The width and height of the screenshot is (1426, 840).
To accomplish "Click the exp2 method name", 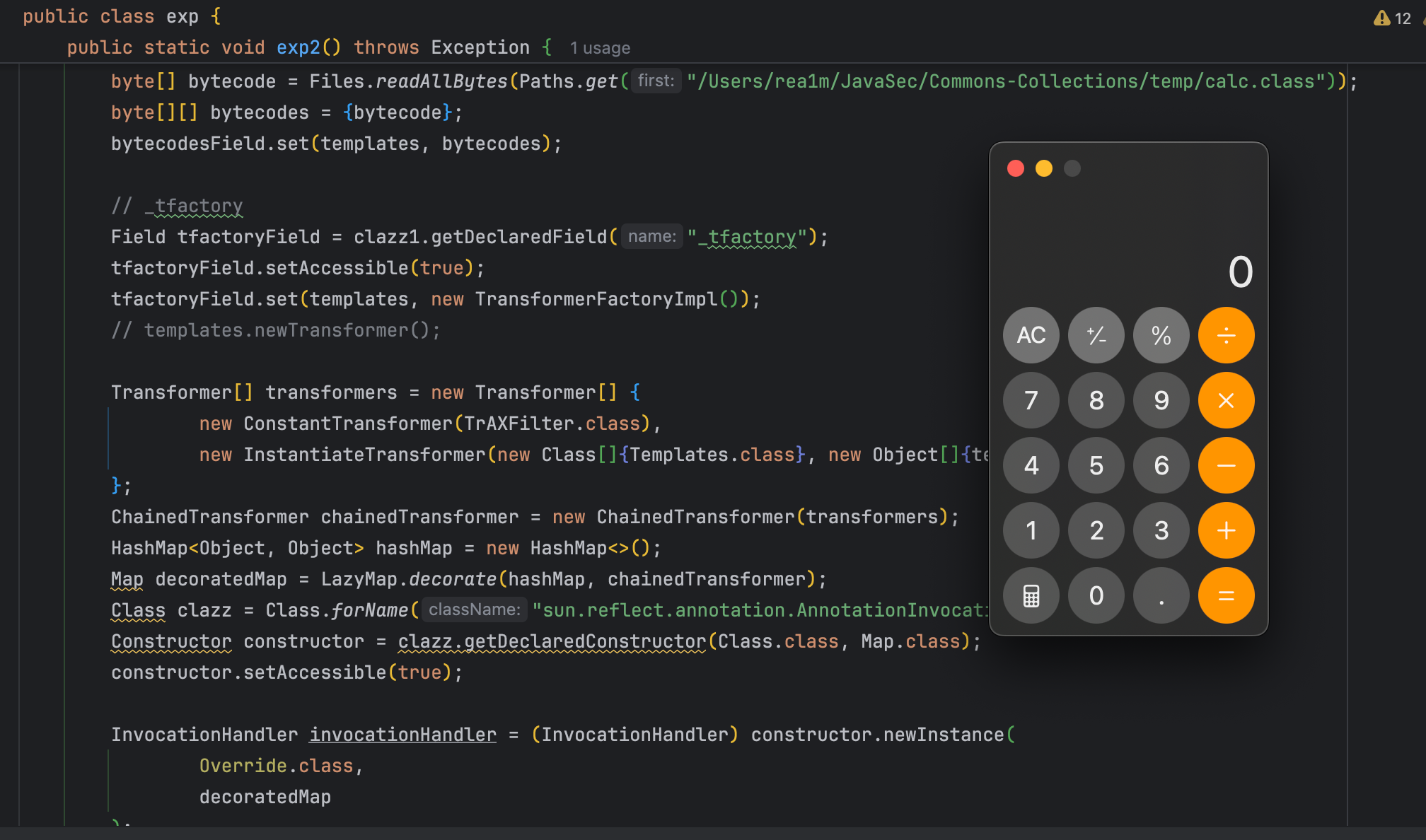I will tap(298, 47).
